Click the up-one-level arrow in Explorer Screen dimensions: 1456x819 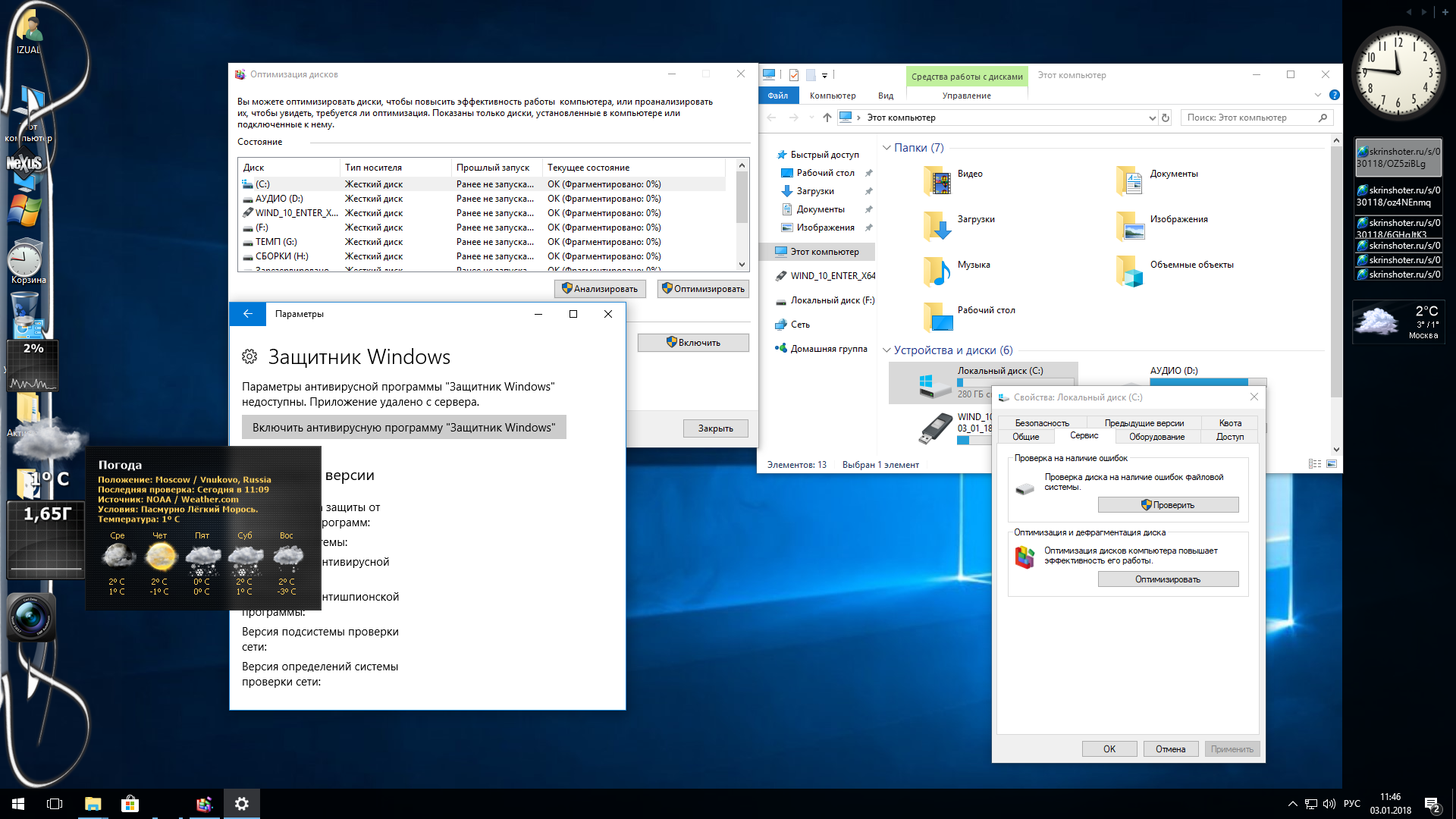pyautogui.click(x=827, y=118)
